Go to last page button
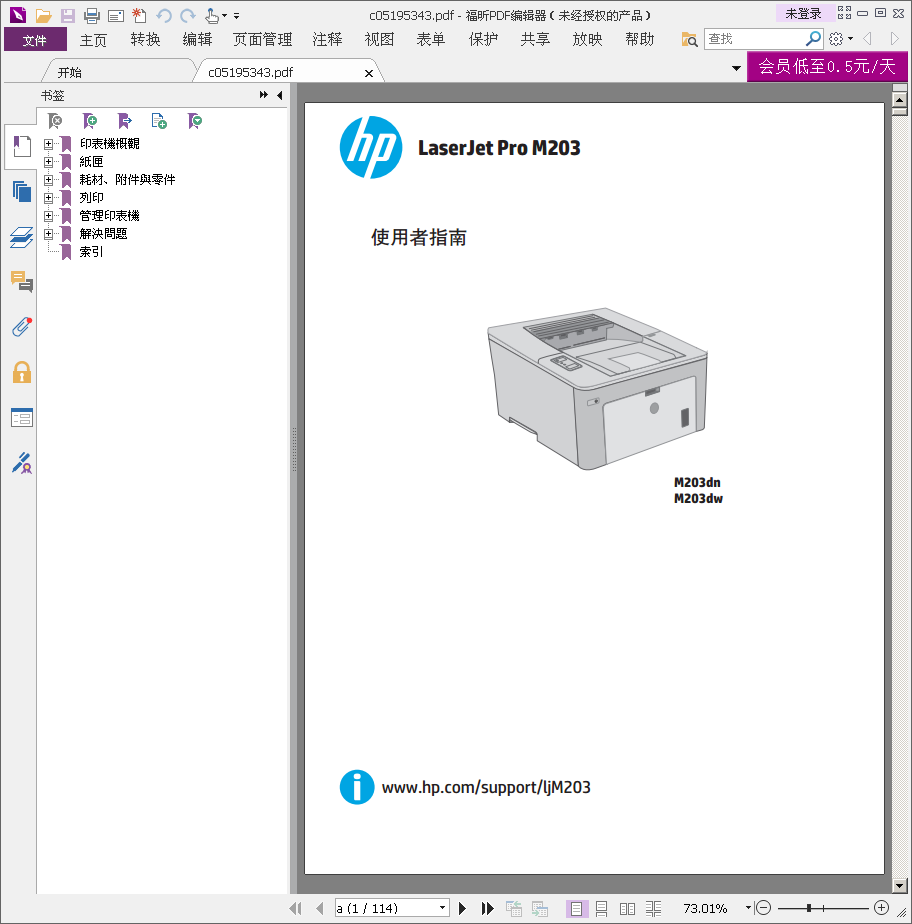This screenshot has width=912, height=924. pos(487,908)
